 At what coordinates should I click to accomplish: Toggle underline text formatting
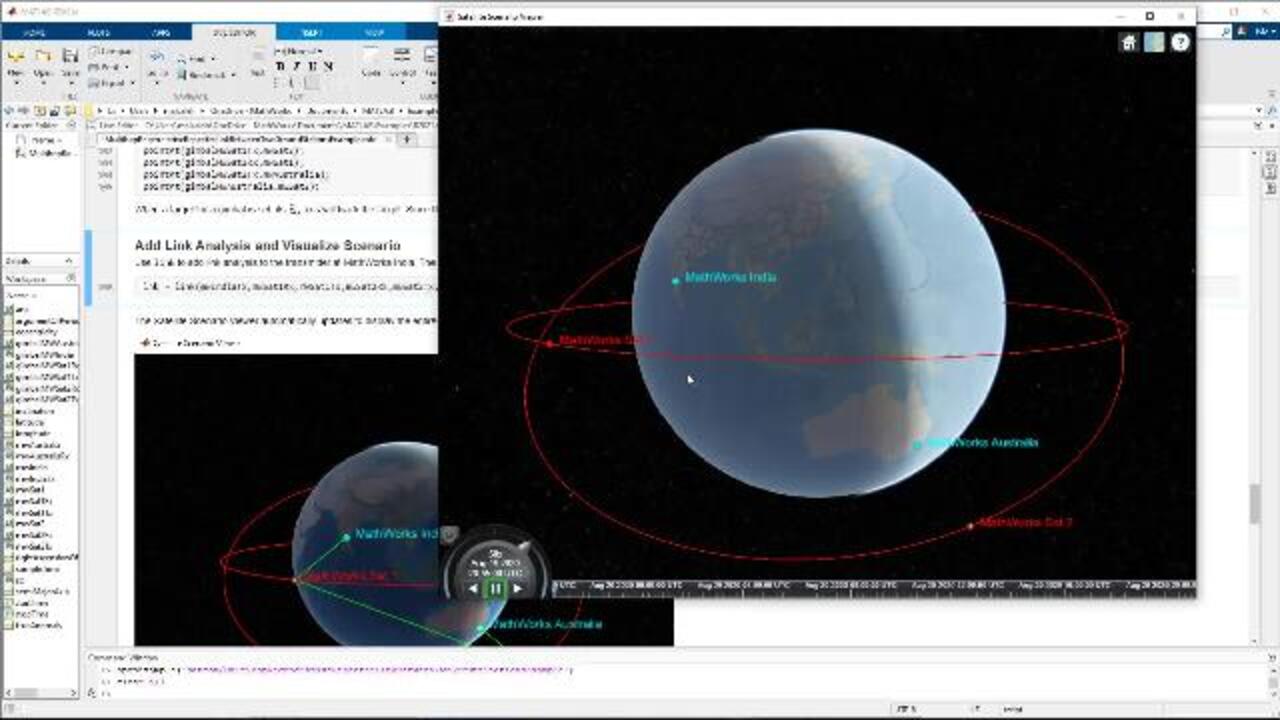313,67
